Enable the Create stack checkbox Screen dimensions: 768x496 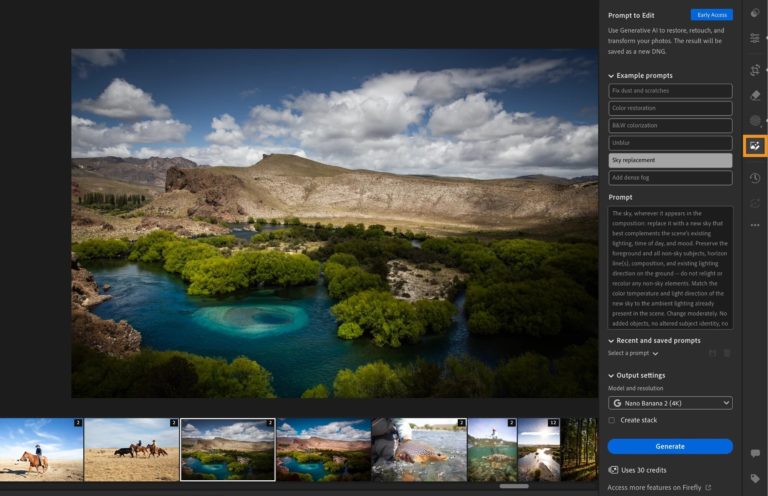[x=611, y=420]
